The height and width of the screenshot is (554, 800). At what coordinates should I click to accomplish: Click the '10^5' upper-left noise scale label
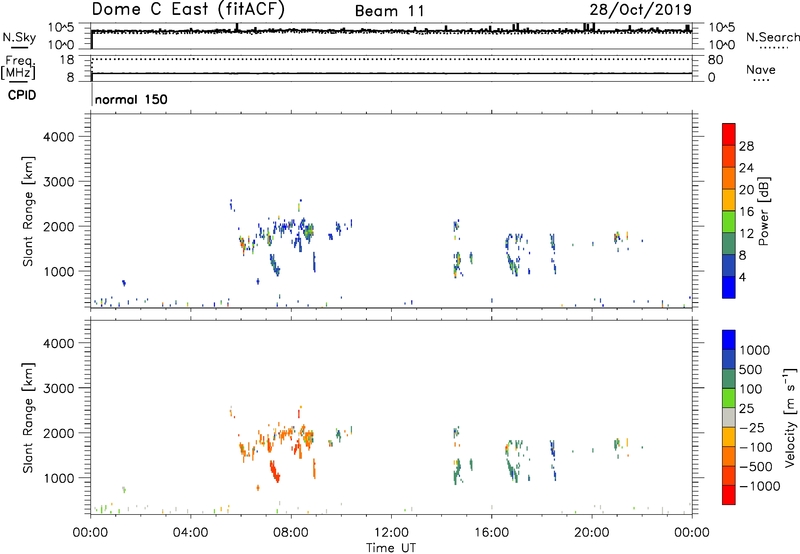tap(61, 27)
